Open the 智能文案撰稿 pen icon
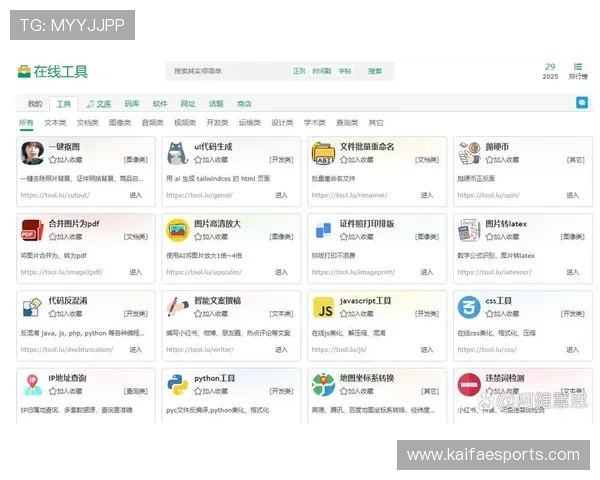This screenshot has height=480, width=600. 178,307
